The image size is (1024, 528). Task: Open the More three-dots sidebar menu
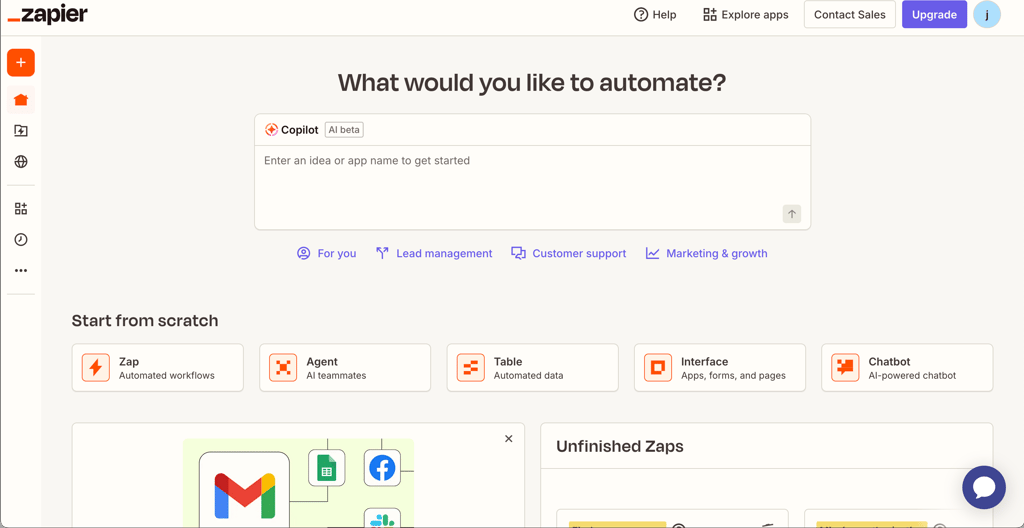click(x=21, y=271)
